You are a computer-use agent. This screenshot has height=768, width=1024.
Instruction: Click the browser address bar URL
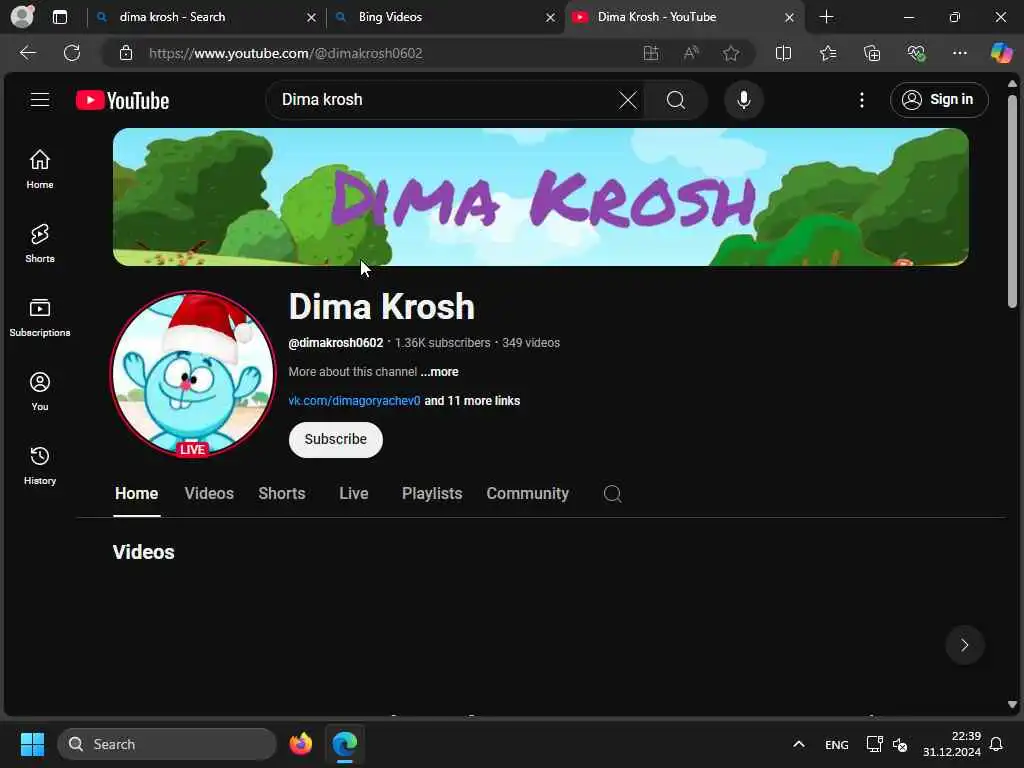tap(285, 53)
